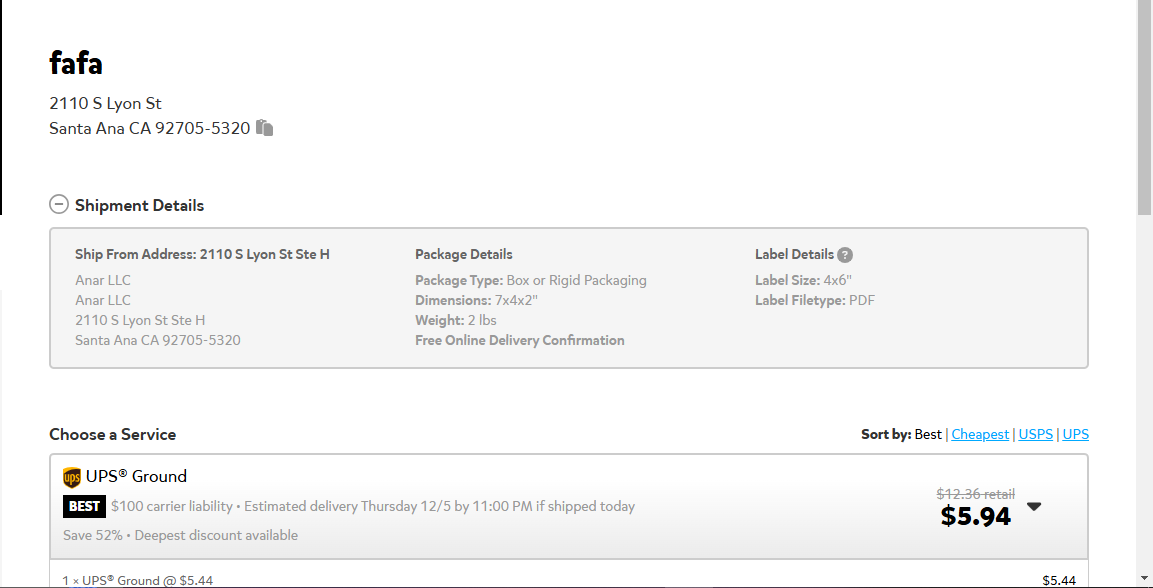Select the Best sort option

pyautogui.click(x=928, y=434)
